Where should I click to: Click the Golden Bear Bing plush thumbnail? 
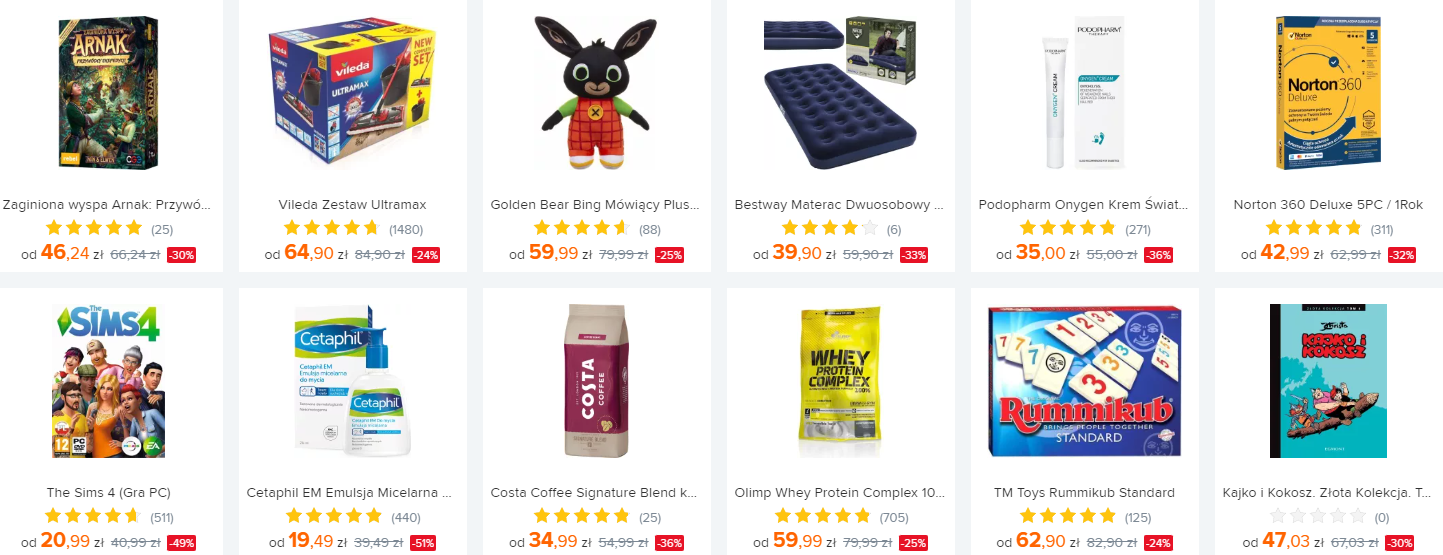[x=596, y=92]
